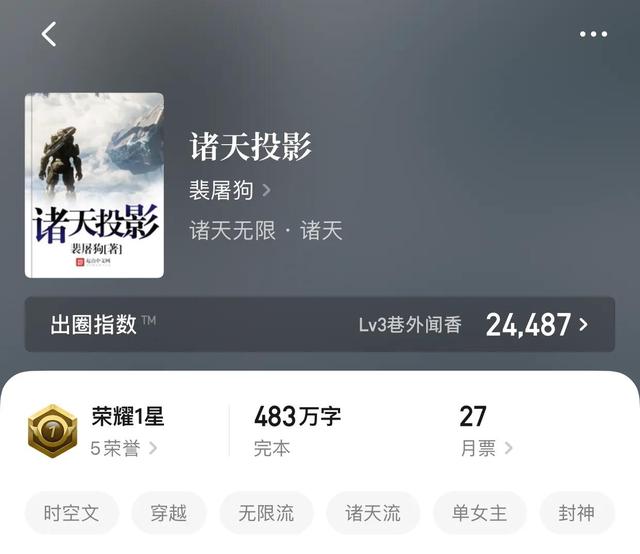640x554 pixels.
Task: Select the 单女主 tag
Action: 480,513
